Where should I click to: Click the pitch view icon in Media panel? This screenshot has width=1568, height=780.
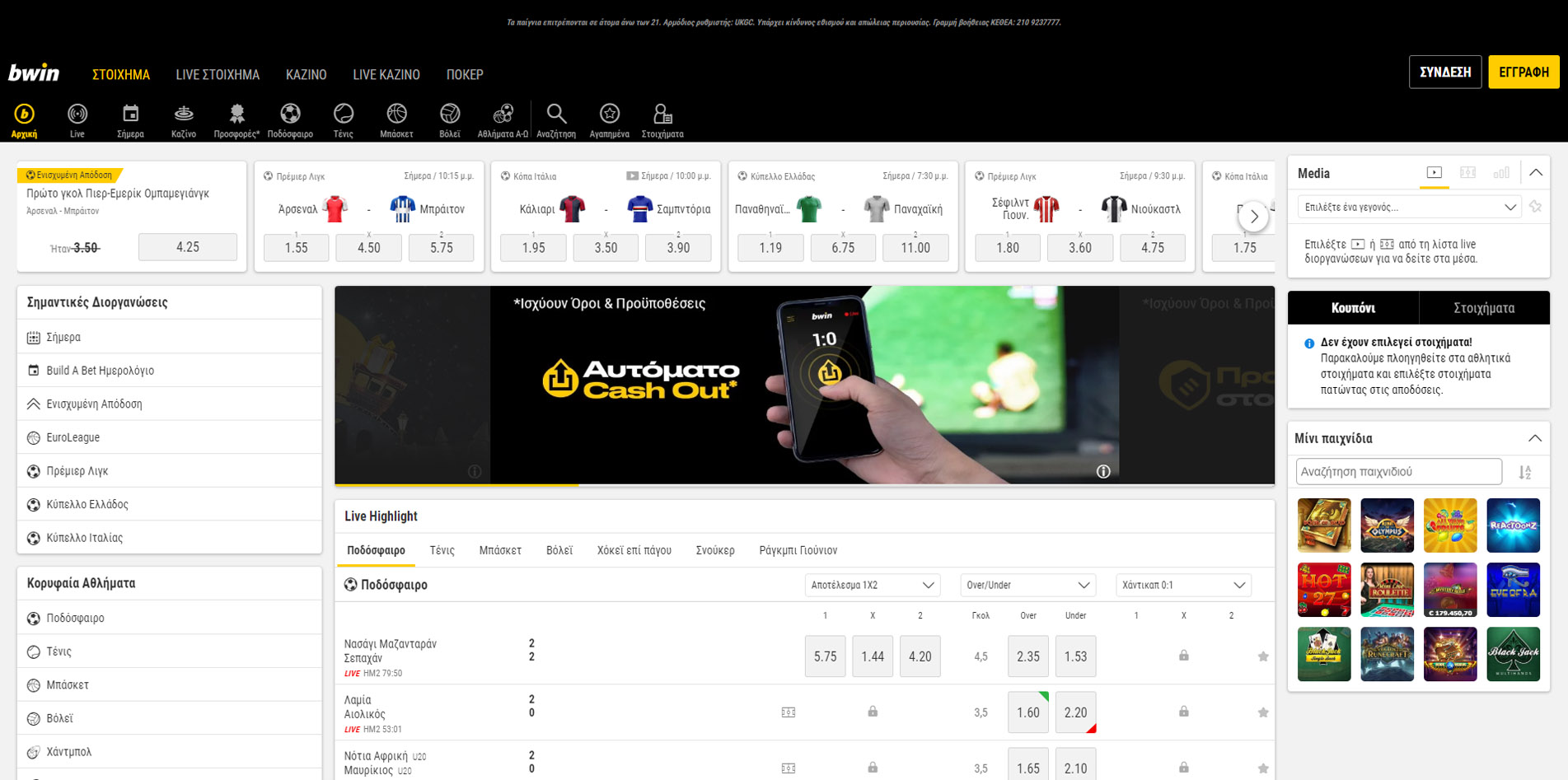(1468, 173)
